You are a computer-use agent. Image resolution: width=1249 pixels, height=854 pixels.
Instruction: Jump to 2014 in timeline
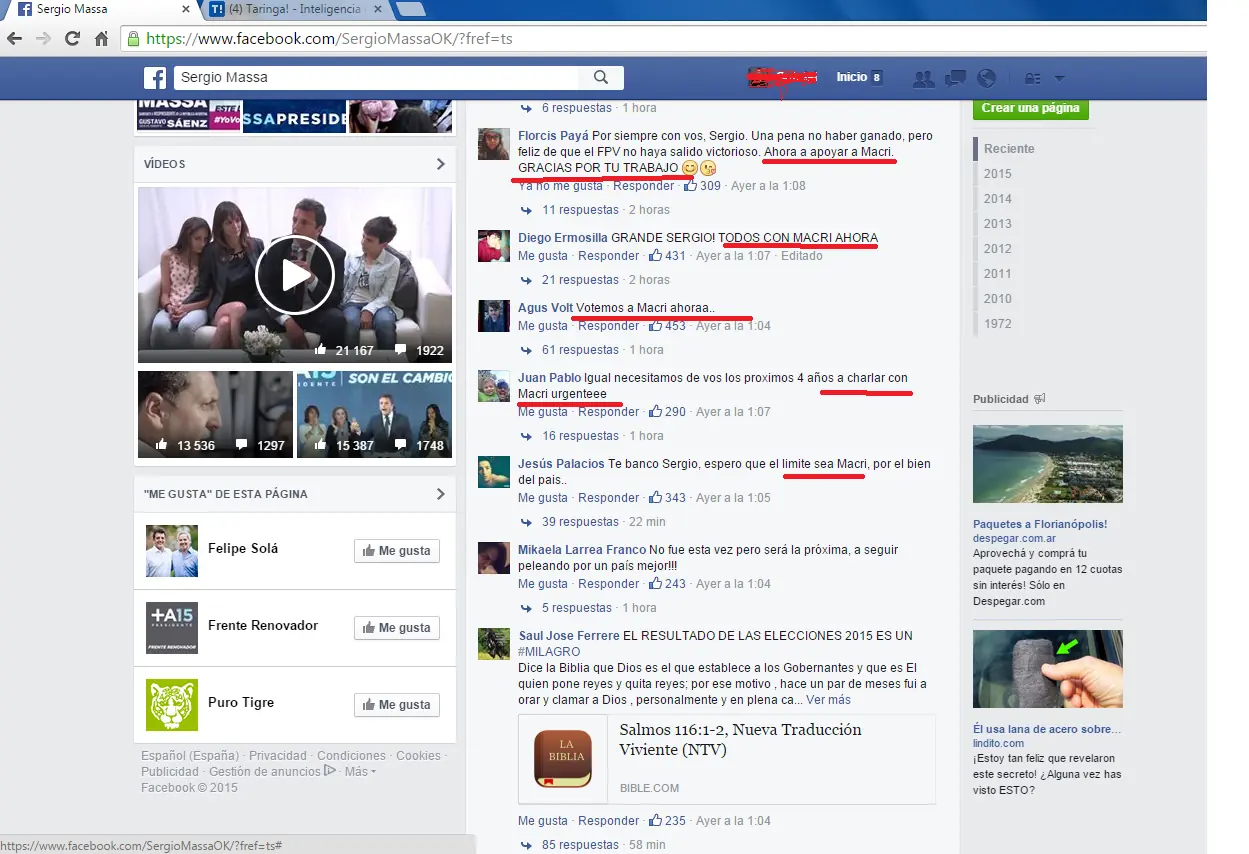click(997, 199)
